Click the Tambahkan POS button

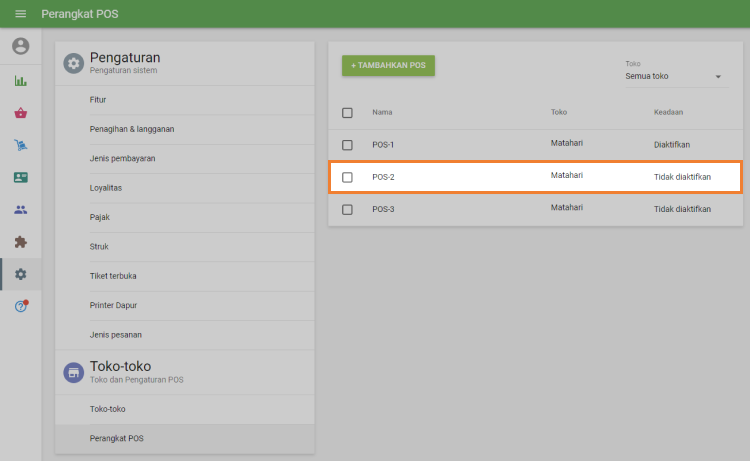(x=388, y=65)
